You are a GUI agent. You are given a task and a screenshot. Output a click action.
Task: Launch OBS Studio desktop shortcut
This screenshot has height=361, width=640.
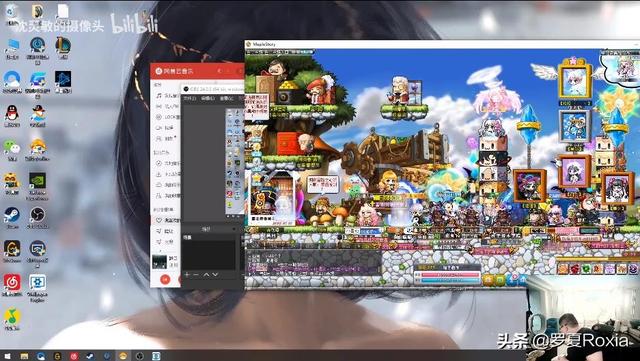click(x=38, y=216)
